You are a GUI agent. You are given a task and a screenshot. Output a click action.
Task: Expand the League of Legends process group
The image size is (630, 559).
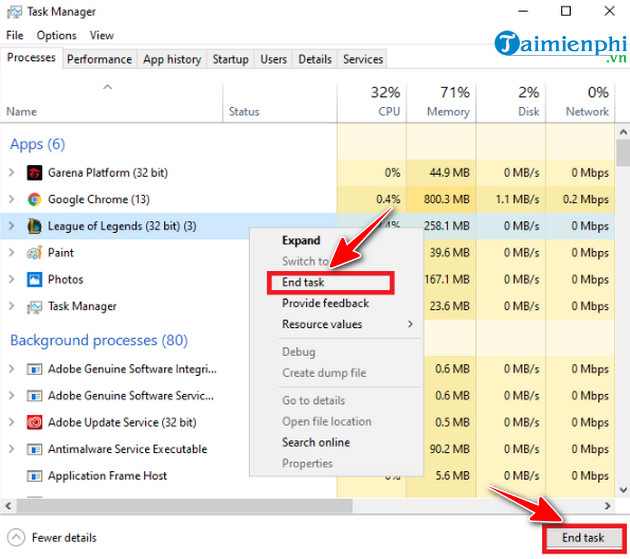(12, 226)
